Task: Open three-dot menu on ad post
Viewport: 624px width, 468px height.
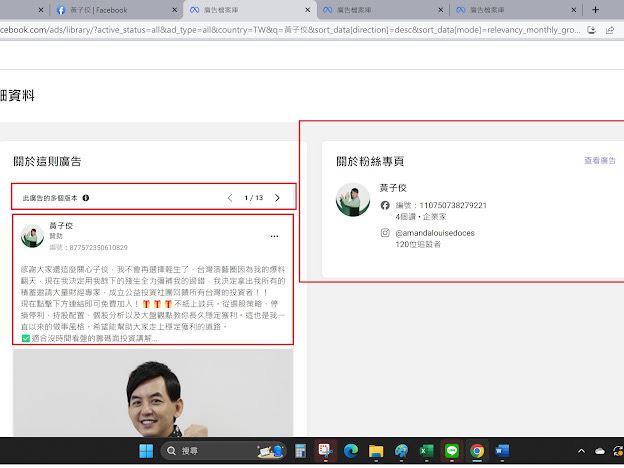Action: coord(274,236)
